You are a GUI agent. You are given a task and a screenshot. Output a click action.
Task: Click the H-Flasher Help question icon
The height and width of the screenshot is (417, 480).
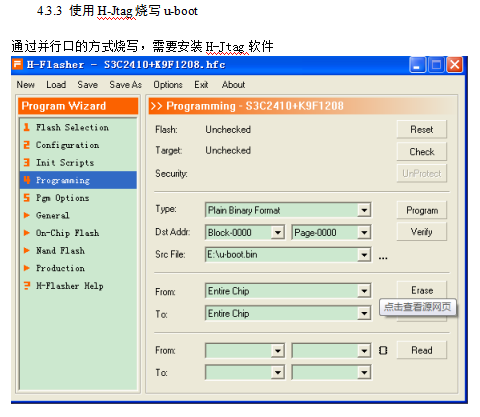pos(27,286)
